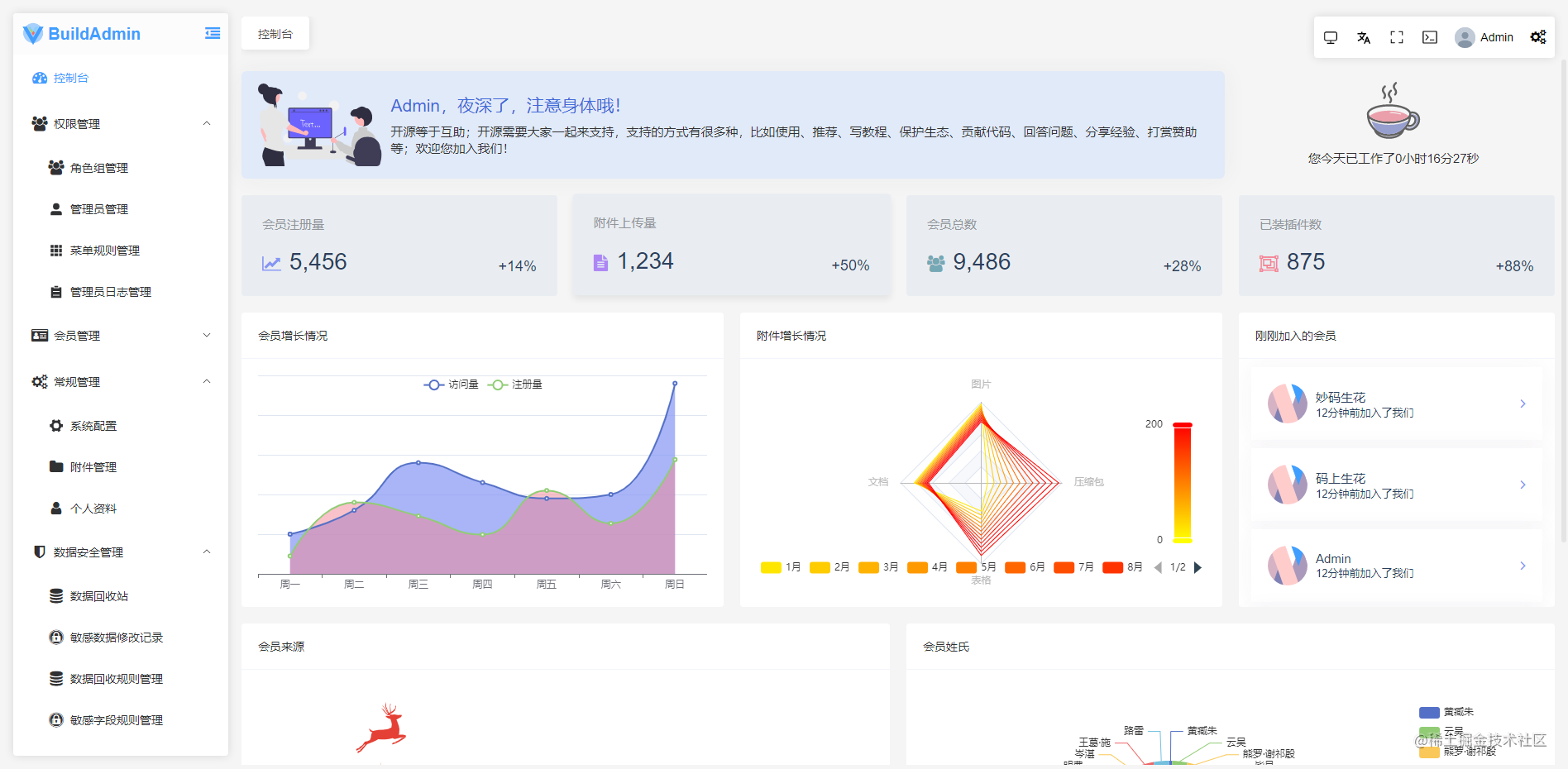Toggle 6月 legend in radar chart
This screenshot has width=1568, height=769.
click(1025, 567)
